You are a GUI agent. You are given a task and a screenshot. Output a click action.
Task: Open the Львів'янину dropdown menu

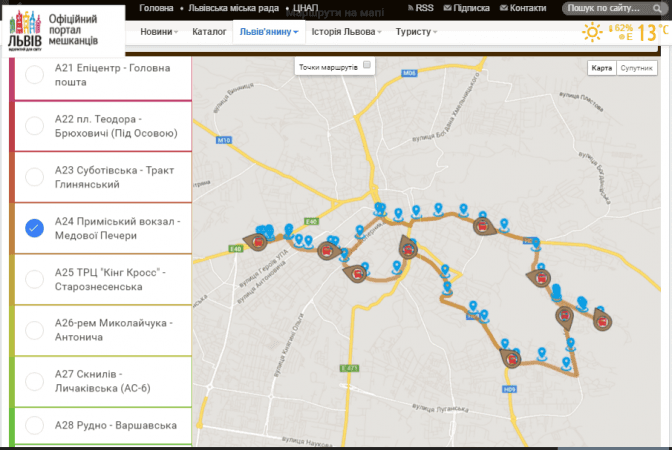[x=267, y=32]
